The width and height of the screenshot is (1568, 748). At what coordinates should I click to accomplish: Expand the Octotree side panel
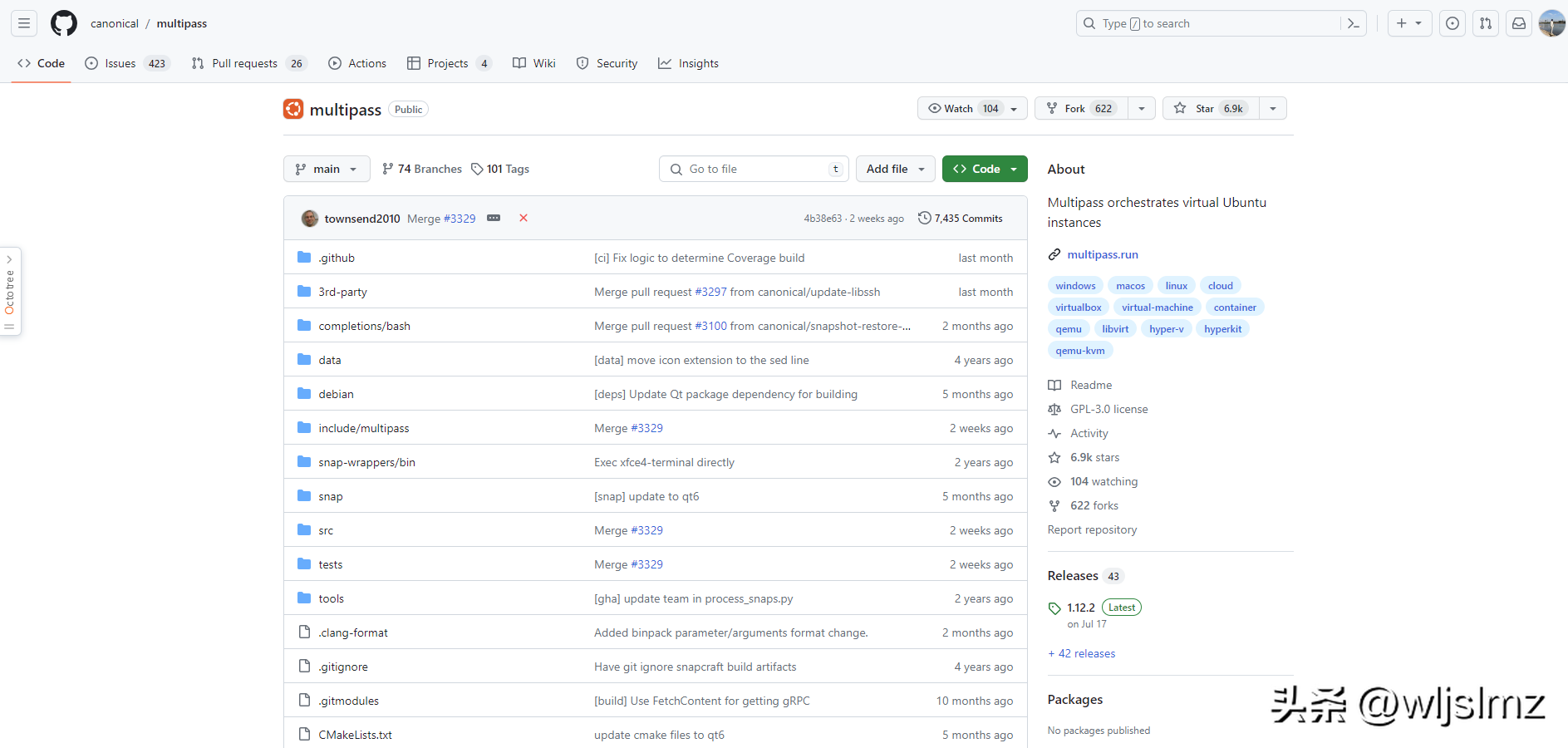coord(10,291)
